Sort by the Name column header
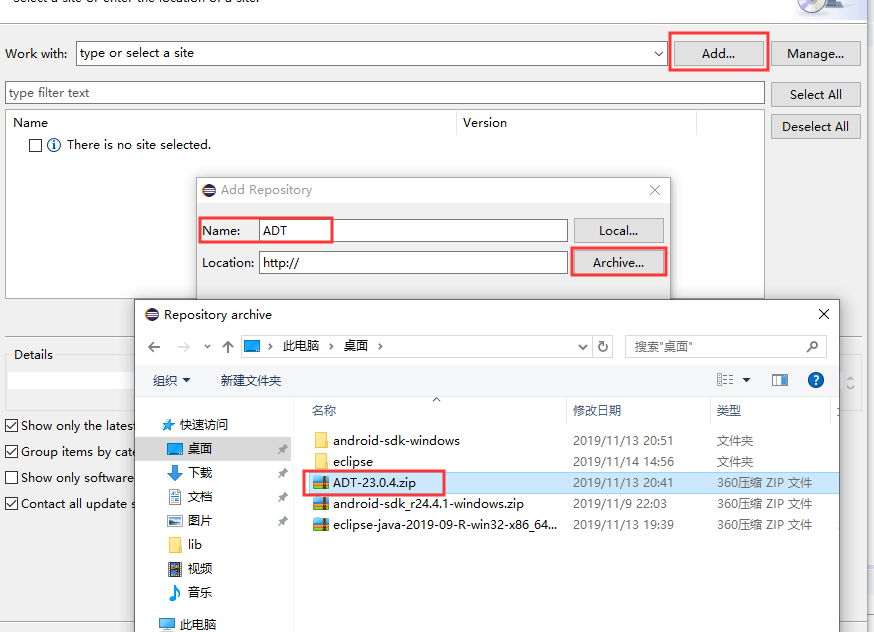Screen dimensions: 874x632 point(31,123)
